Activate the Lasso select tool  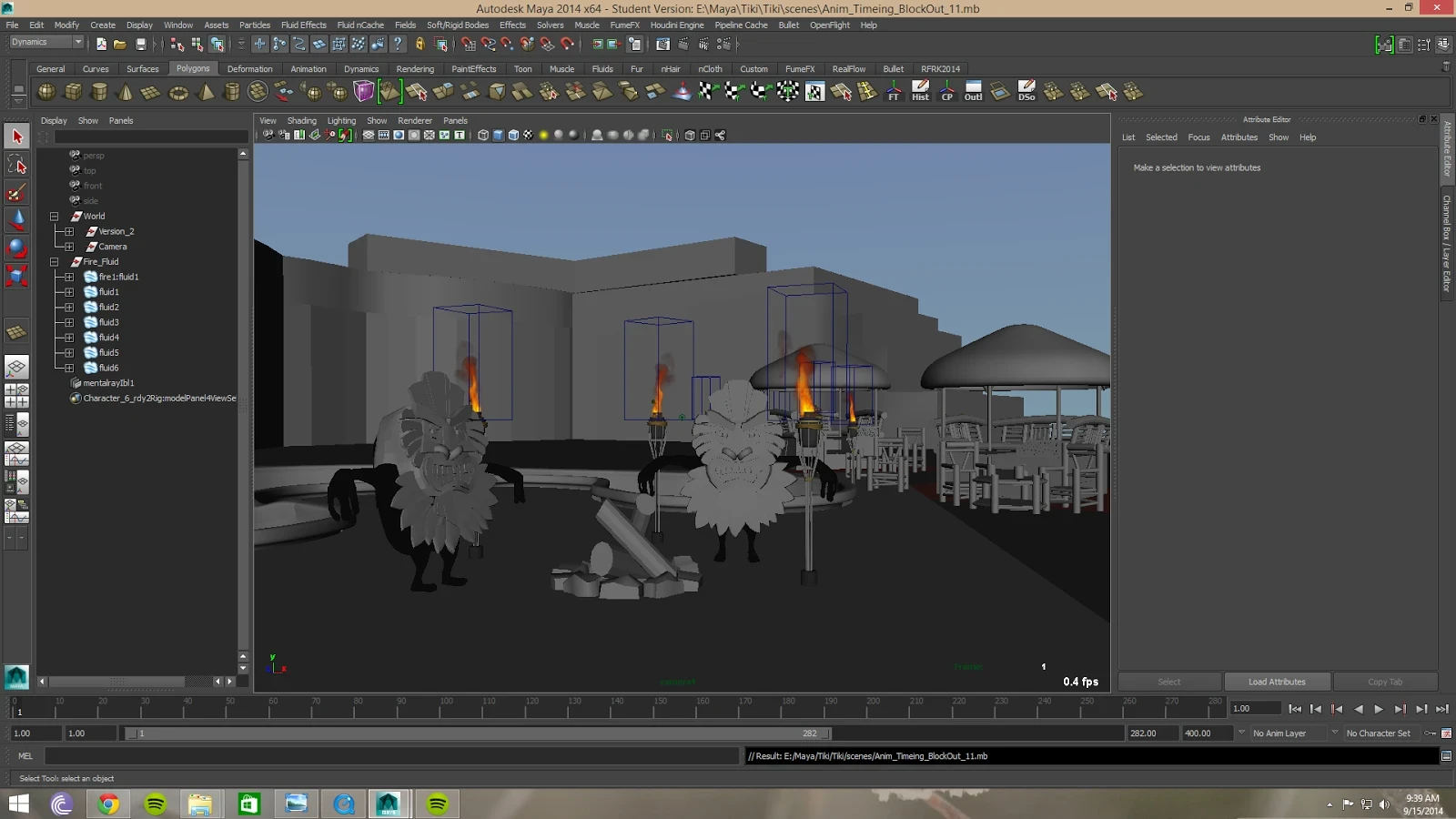pyautogui.click(x=16, y=165)
